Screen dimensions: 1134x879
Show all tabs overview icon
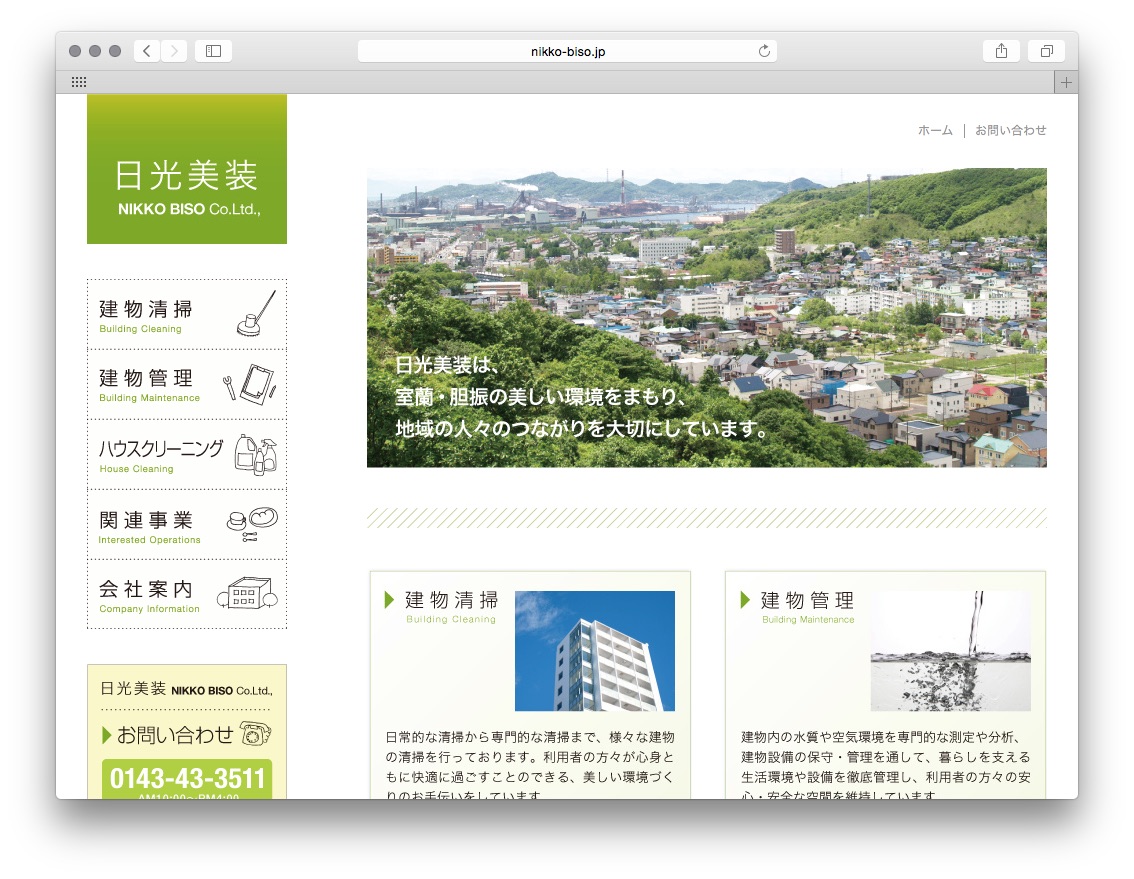coord(1046,51)
